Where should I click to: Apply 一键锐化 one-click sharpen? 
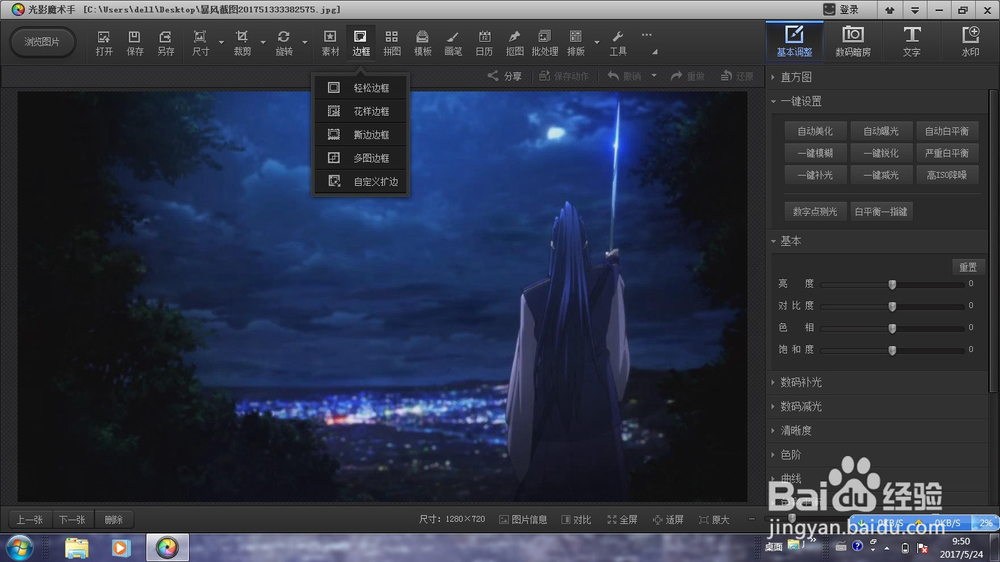tap(881, 153)
